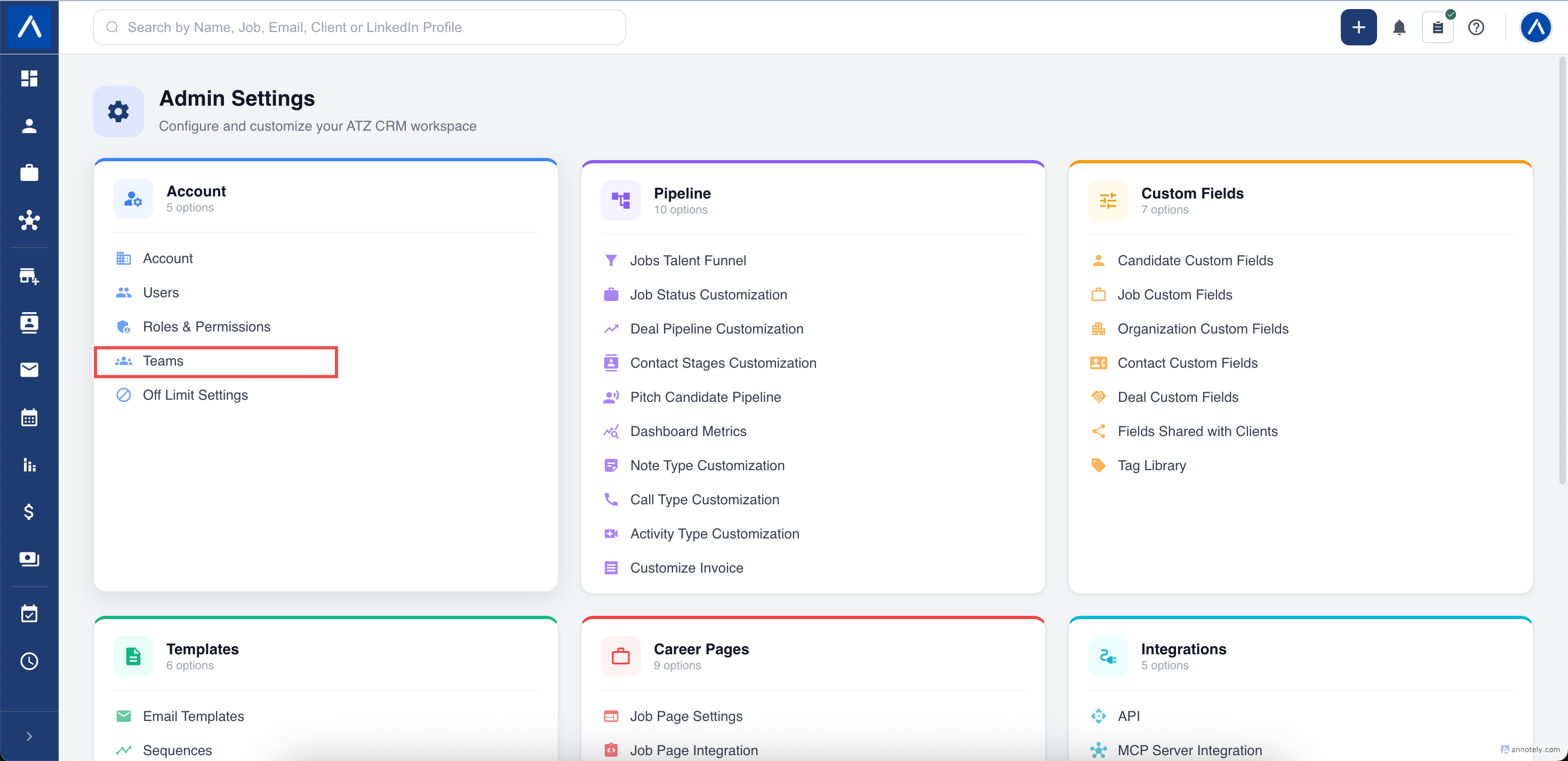Open the user profile avatar menu
1568x761 pixels.
point(1535,27)
